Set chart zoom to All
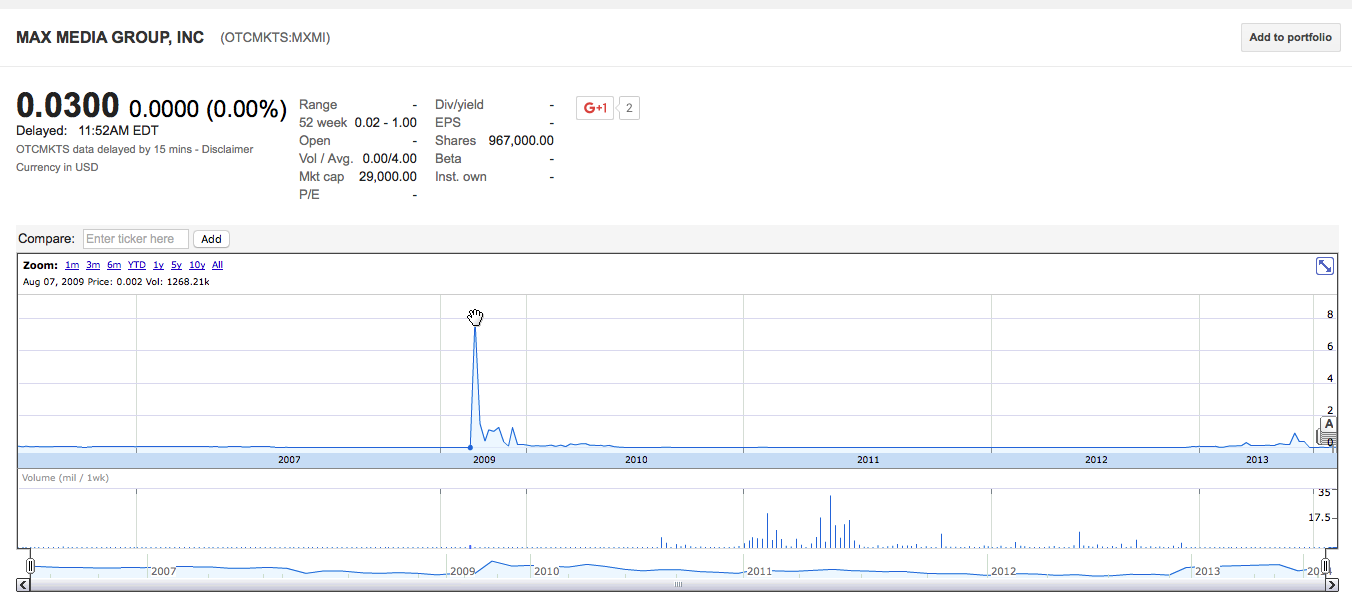The width and height of the screenshot is (1352, 599). (x=217, y=265)
